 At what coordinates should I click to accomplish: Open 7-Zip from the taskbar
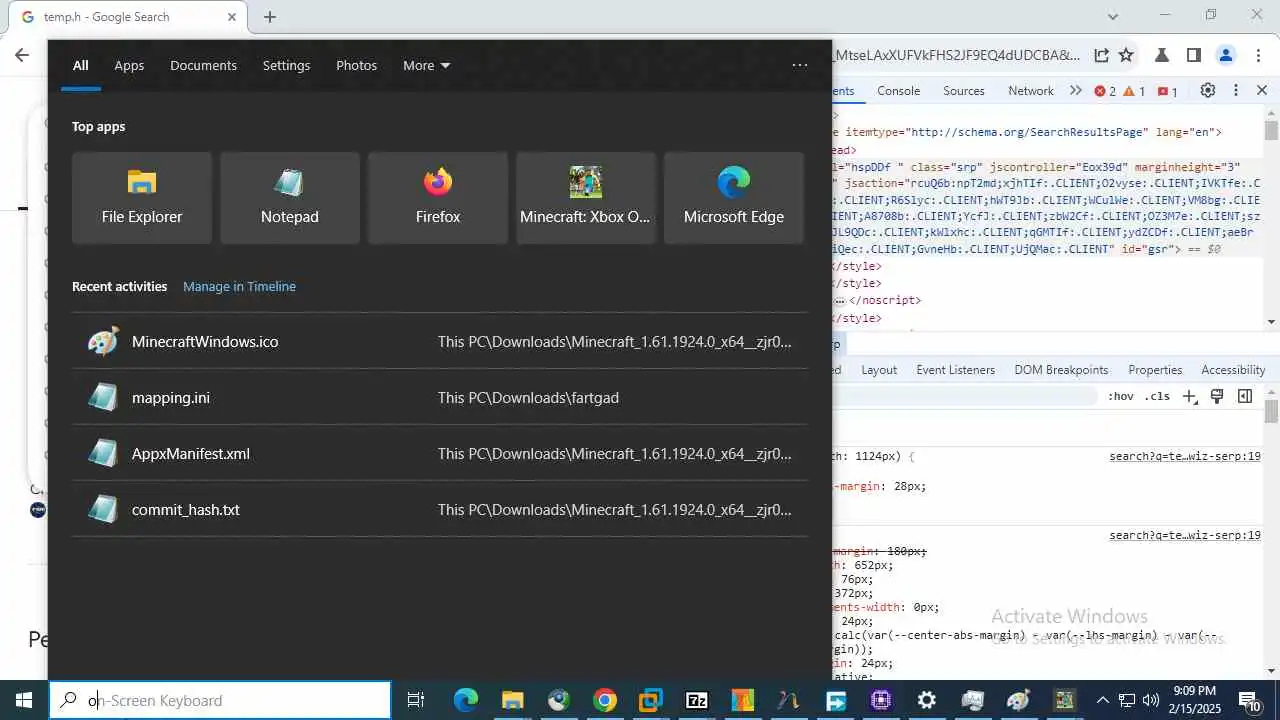click(696, 700)
